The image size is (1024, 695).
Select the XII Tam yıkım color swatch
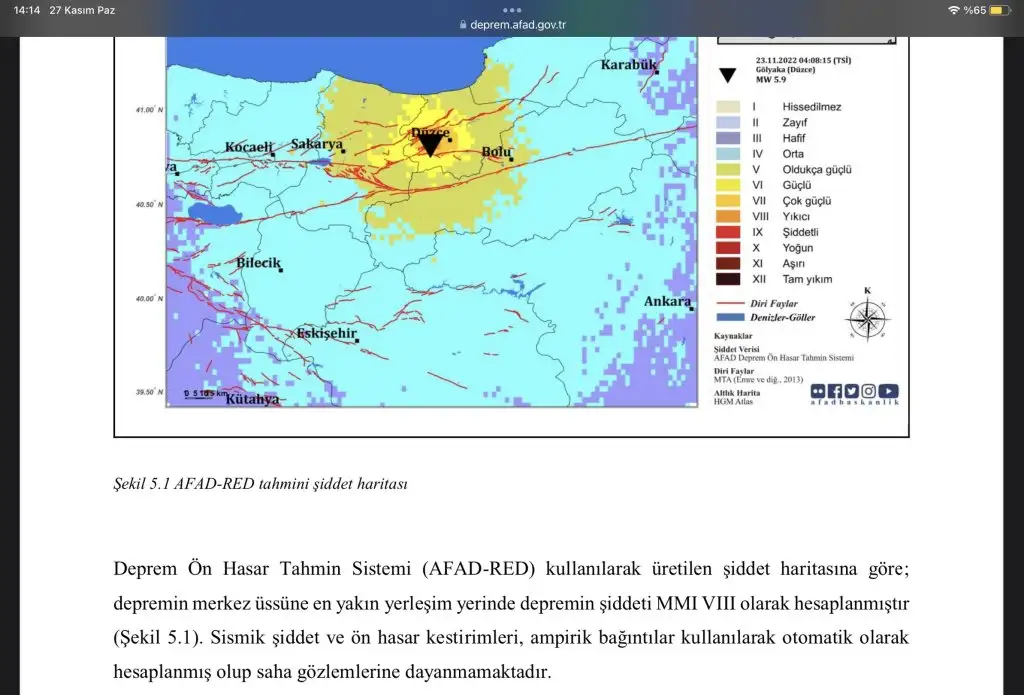pyautogui.click(x=726, y=279)
